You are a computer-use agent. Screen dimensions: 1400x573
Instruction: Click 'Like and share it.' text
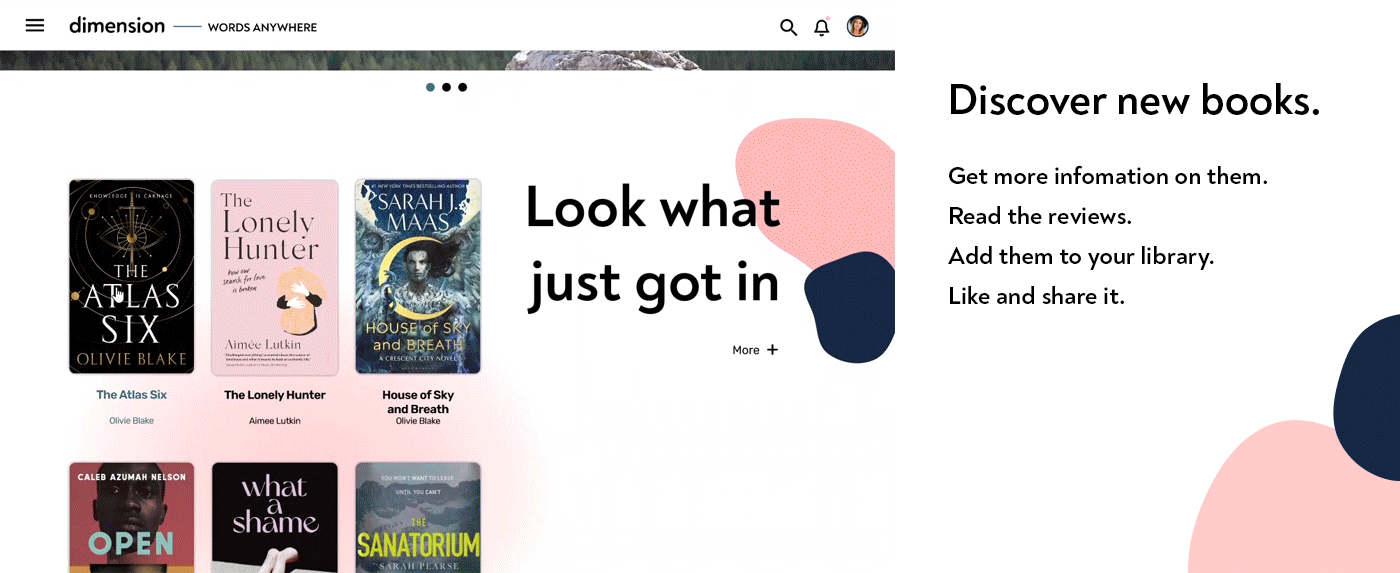1036,296
